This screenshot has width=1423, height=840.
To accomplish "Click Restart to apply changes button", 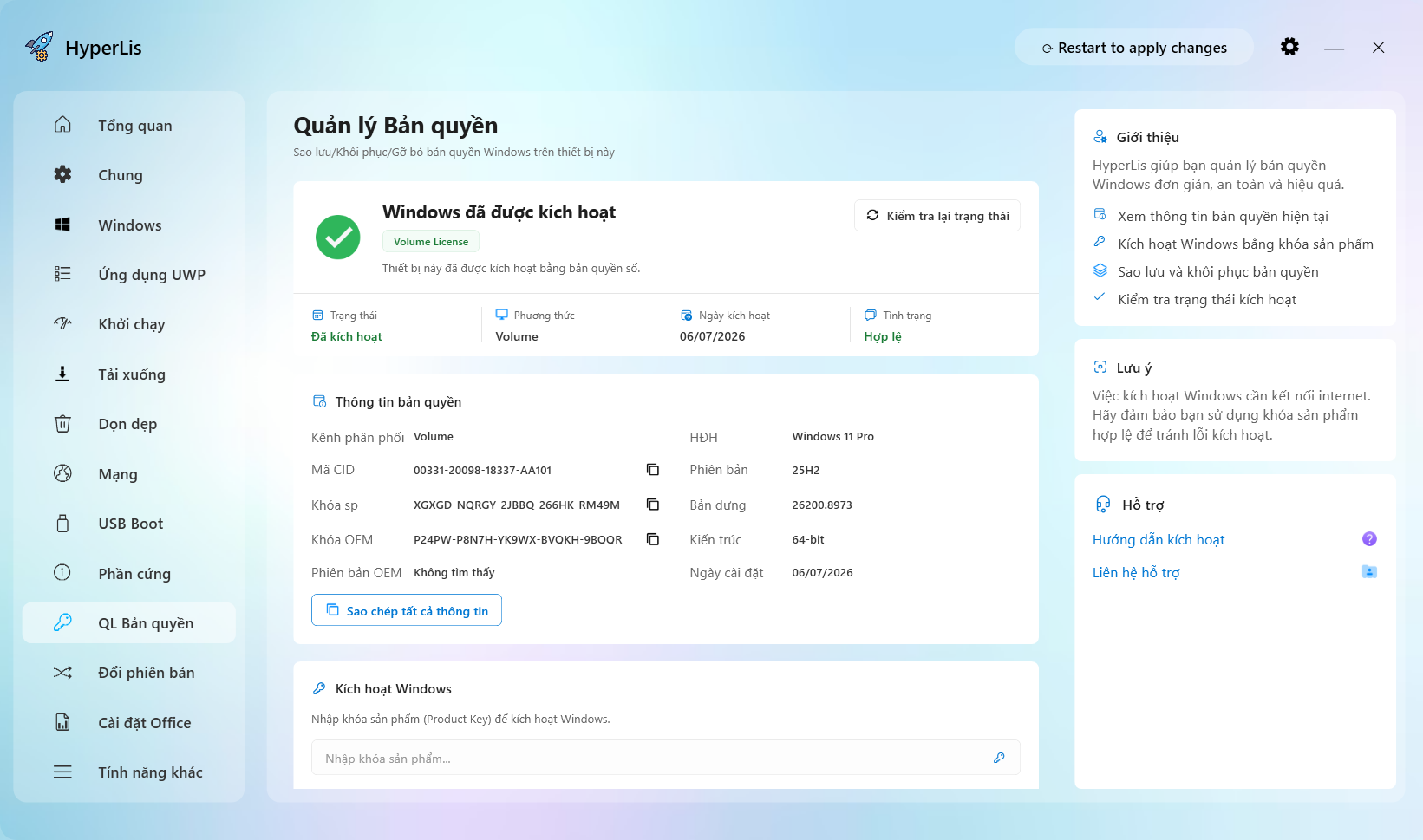I will coord(1134,48).
